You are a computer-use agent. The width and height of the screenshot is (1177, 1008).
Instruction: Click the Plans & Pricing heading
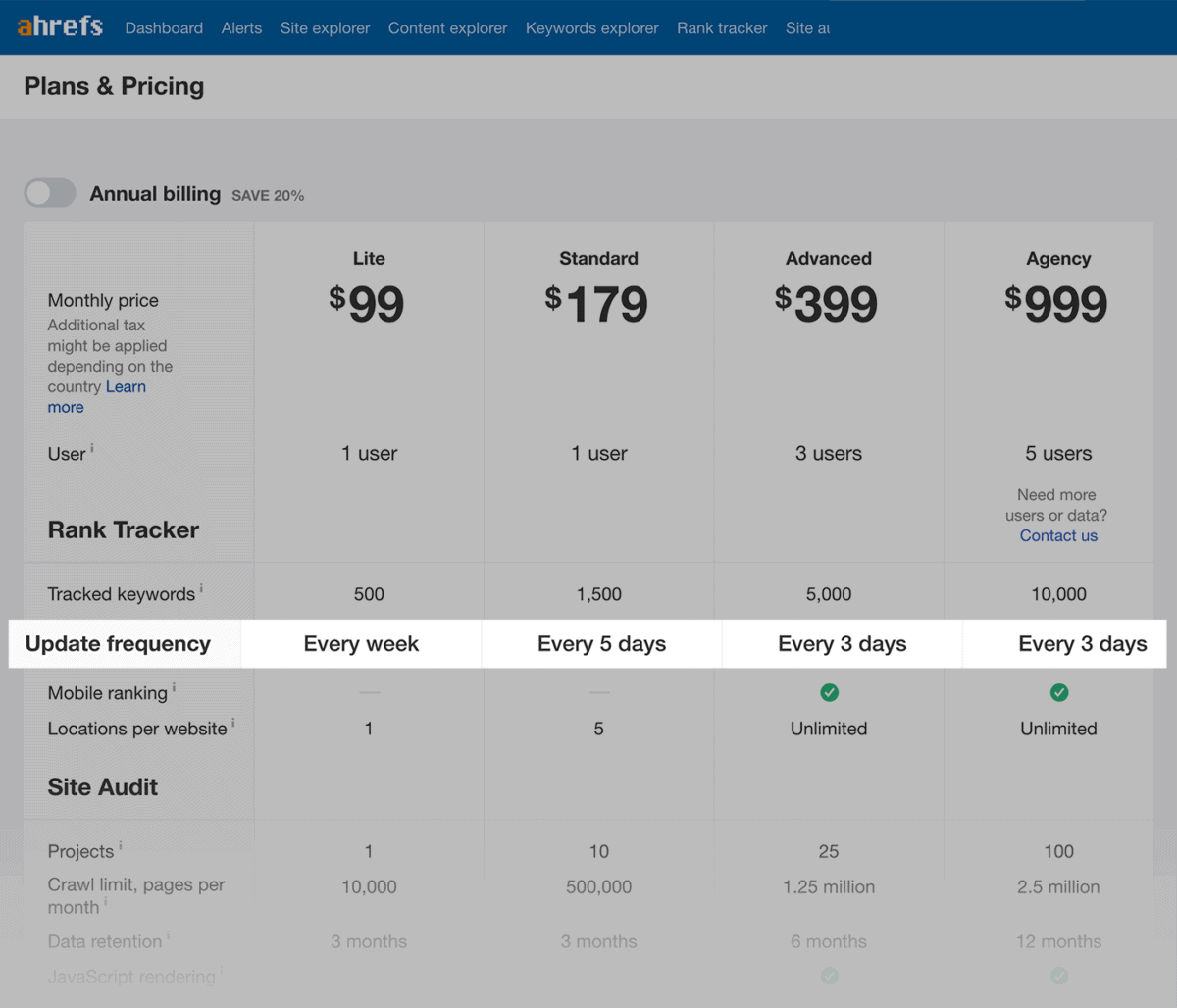(114, 86)
